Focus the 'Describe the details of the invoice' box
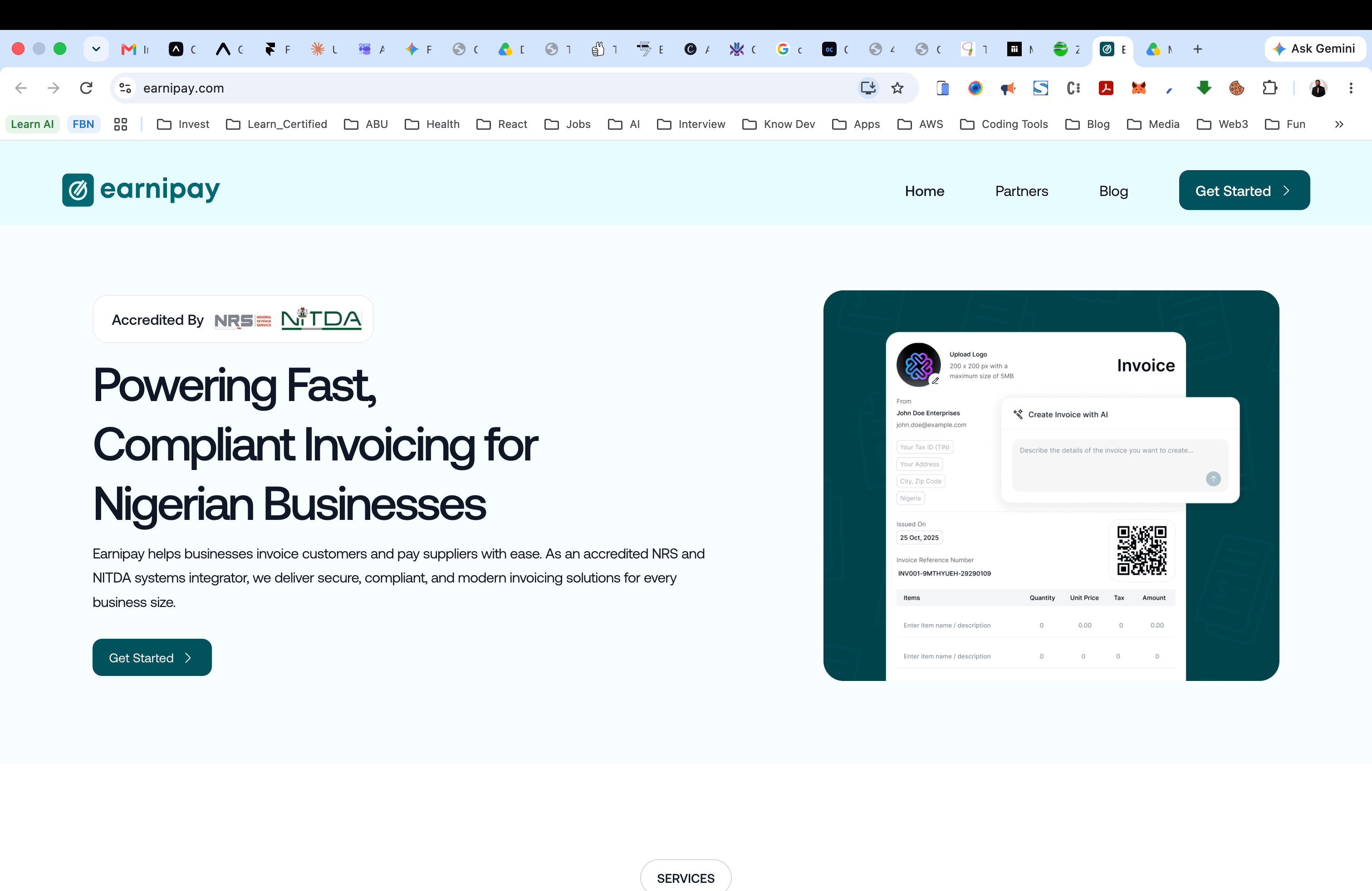1372x891 pixels. 1119,465
